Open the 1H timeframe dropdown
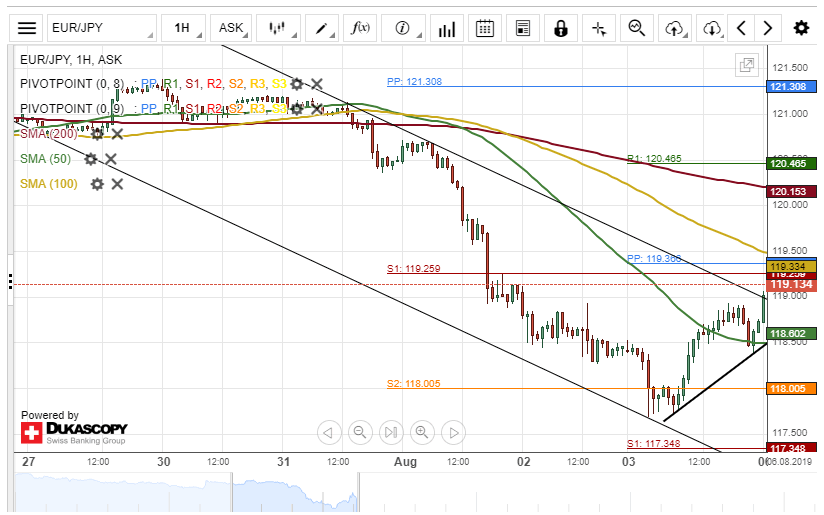Screen dimensions: 824x515 pos(183,28)
